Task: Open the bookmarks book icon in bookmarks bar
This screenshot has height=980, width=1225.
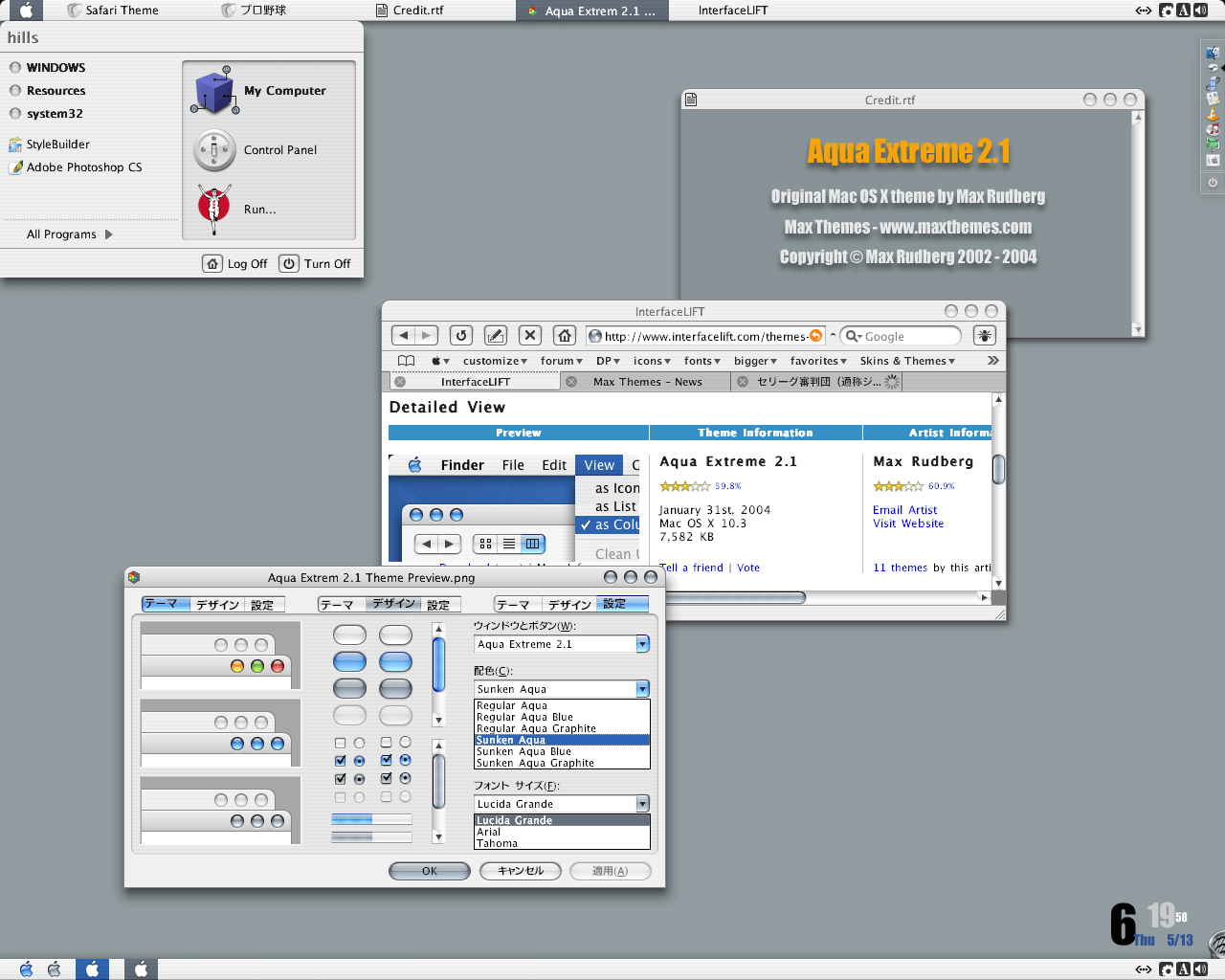Action: point(406,361)
